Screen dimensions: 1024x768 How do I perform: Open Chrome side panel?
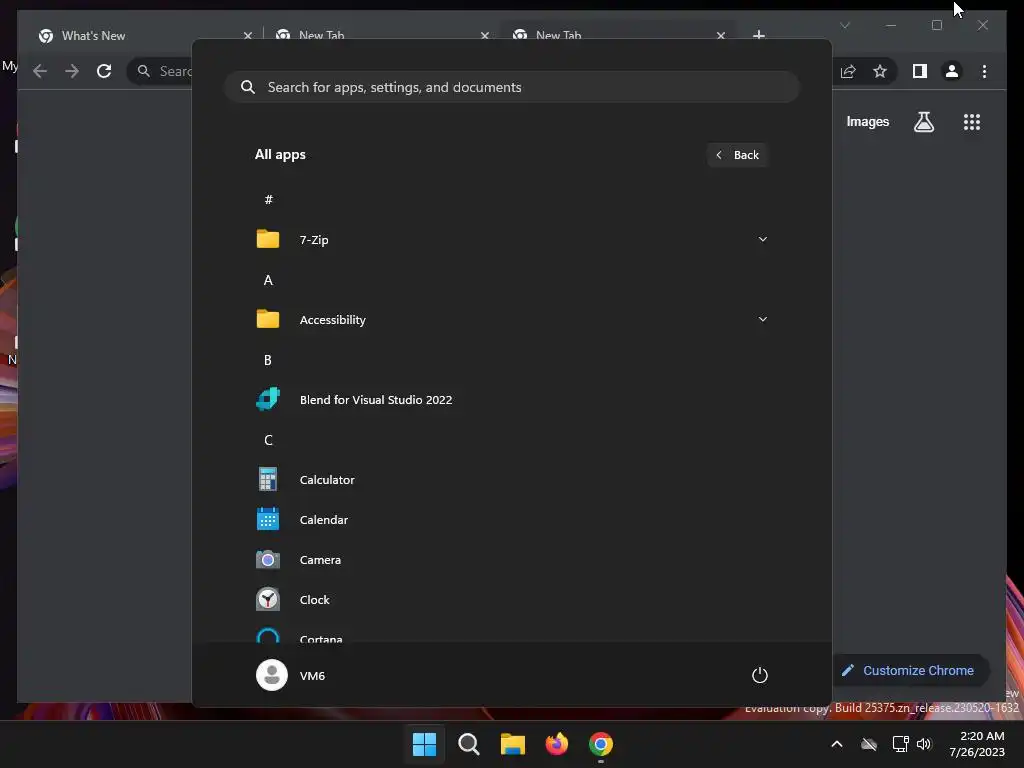point(920,71)
